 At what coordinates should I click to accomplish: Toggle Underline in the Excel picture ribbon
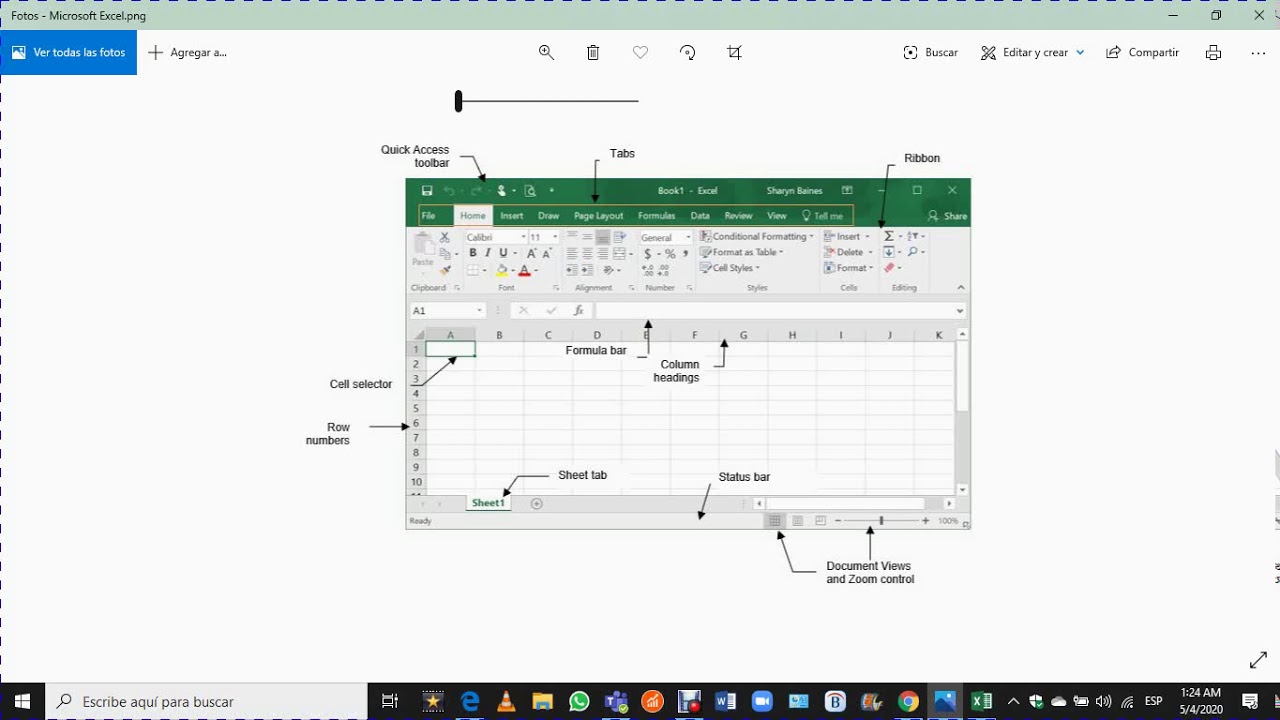[503, 253]
